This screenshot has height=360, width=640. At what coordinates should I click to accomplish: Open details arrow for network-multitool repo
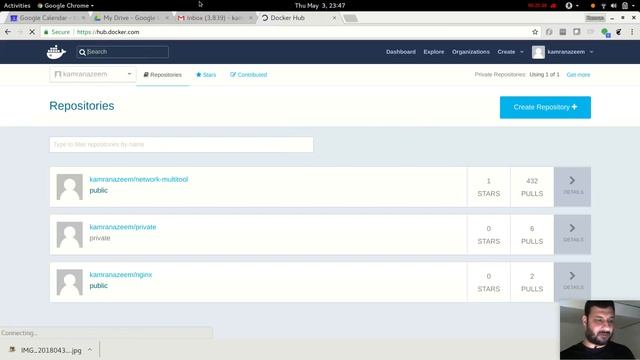(572, 187)
